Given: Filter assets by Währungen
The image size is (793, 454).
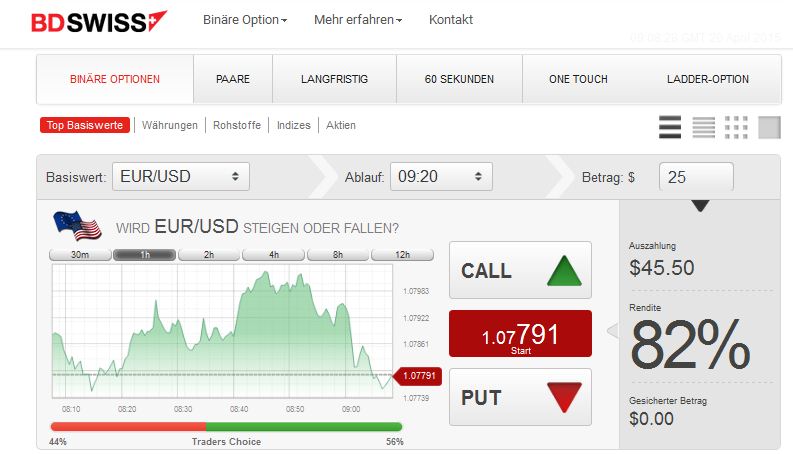Looking at the screenshot, I should point(170,125).
